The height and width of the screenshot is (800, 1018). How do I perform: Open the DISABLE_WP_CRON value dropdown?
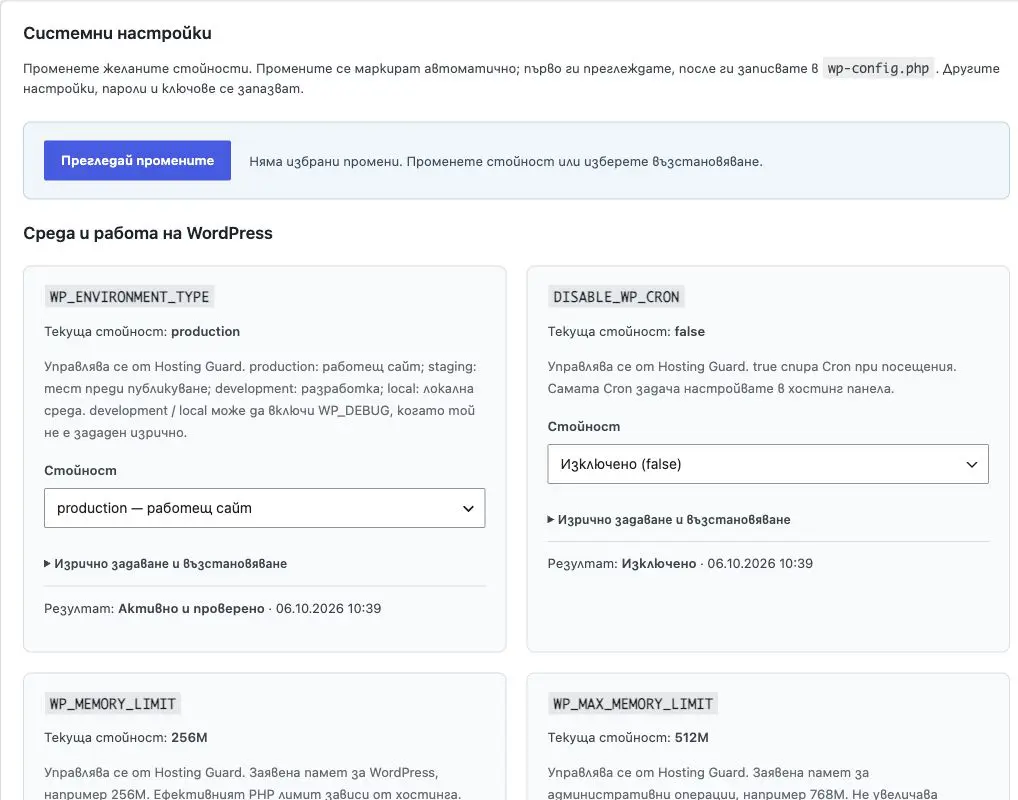(x=767, y=464)
